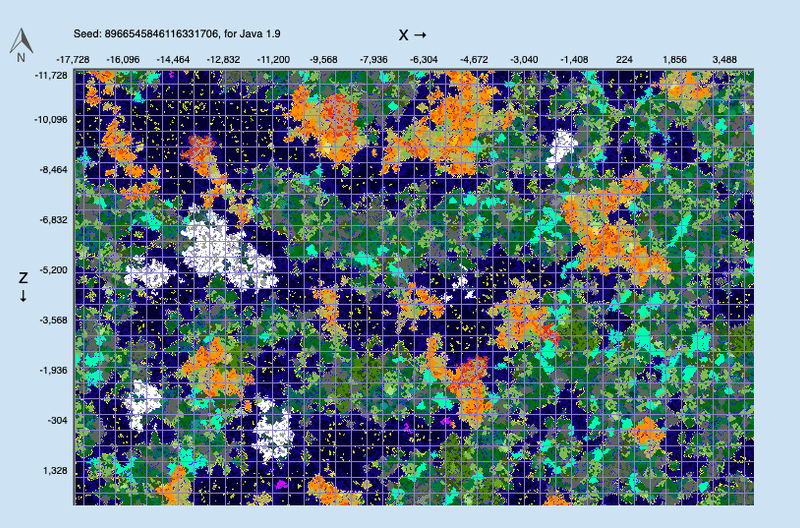Click Z axis value -304

58,420
